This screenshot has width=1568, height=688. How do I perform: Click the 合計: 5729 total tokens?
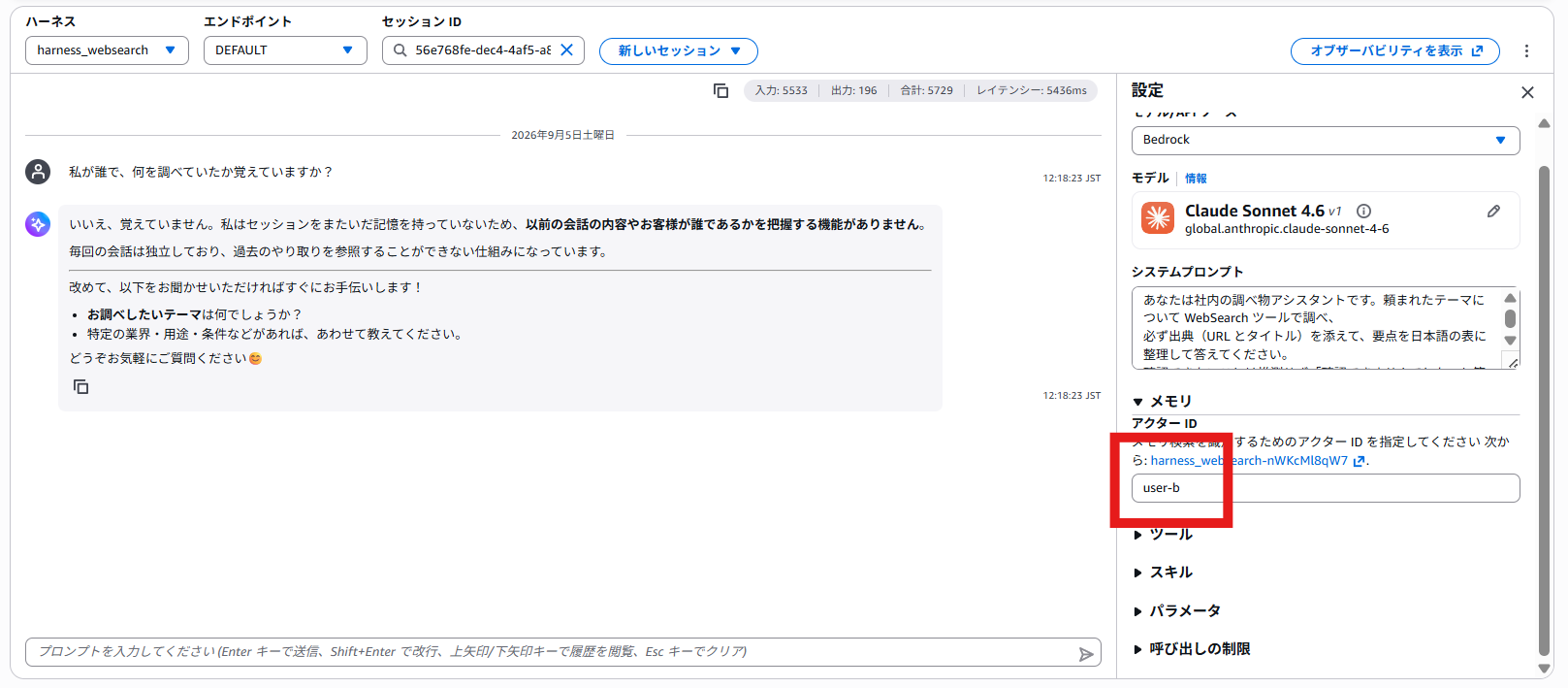[927, 90]
